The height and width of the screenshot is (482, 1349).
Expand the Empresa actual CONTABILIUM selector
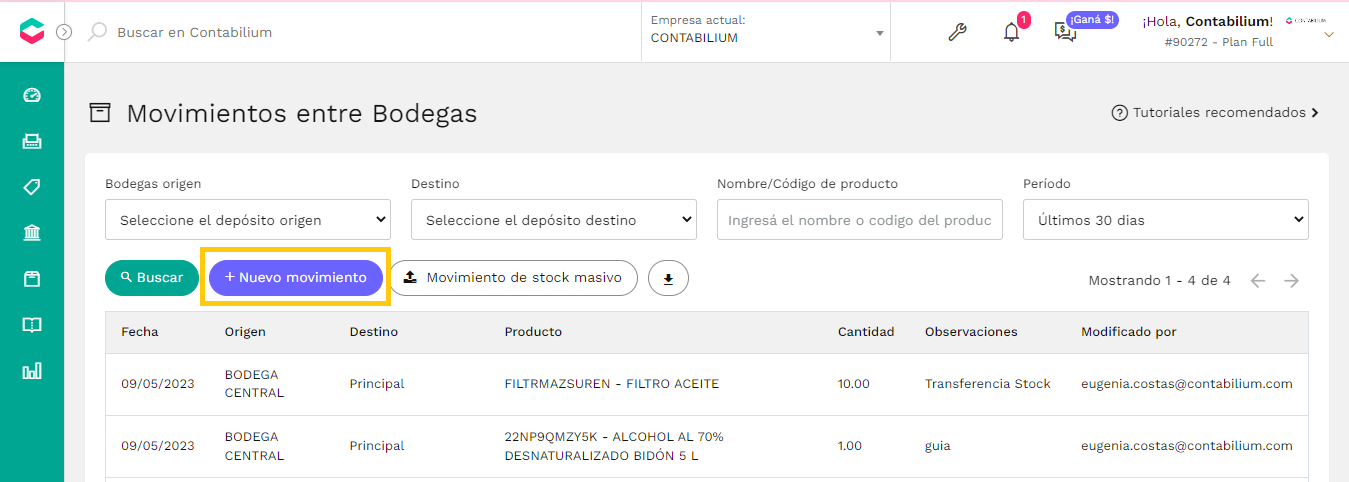pyautogui.click(x=767, y=32)
